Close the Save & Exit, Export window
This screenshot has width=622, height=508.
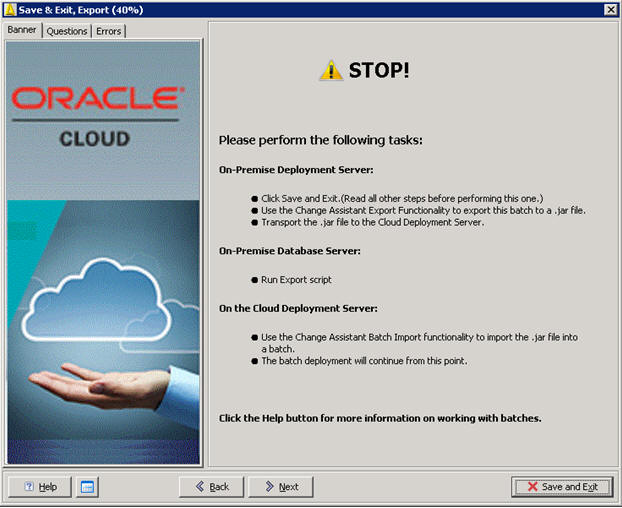(610, 10)
